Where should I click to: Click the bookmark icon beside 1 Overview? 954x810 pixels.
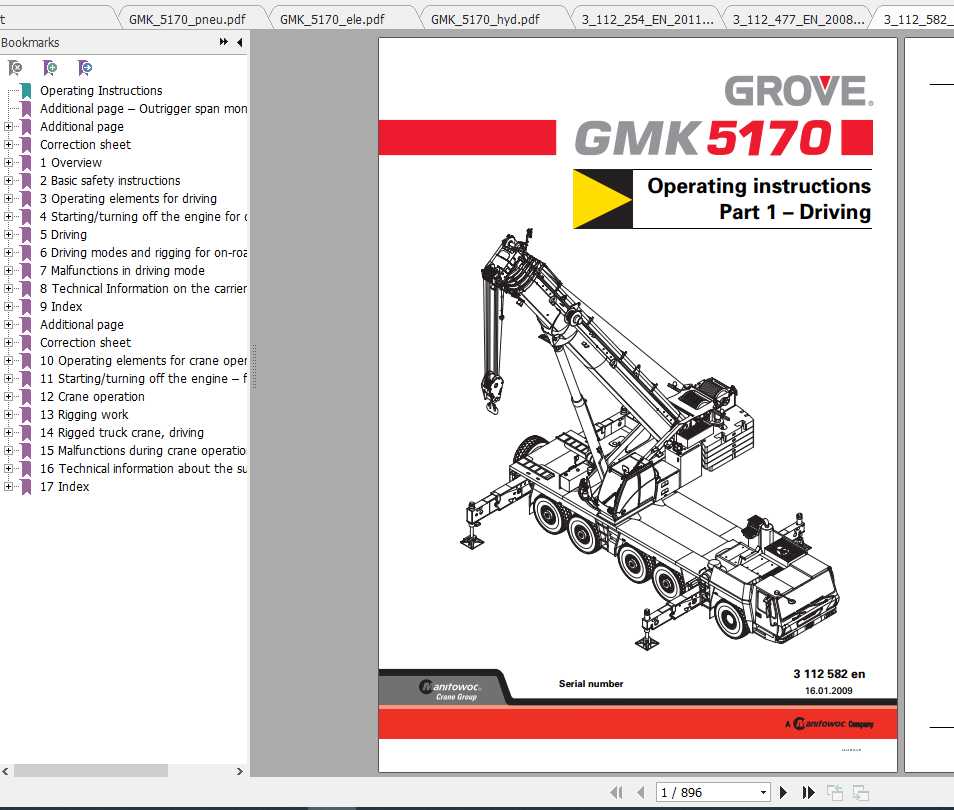click(x=26, y=163)
